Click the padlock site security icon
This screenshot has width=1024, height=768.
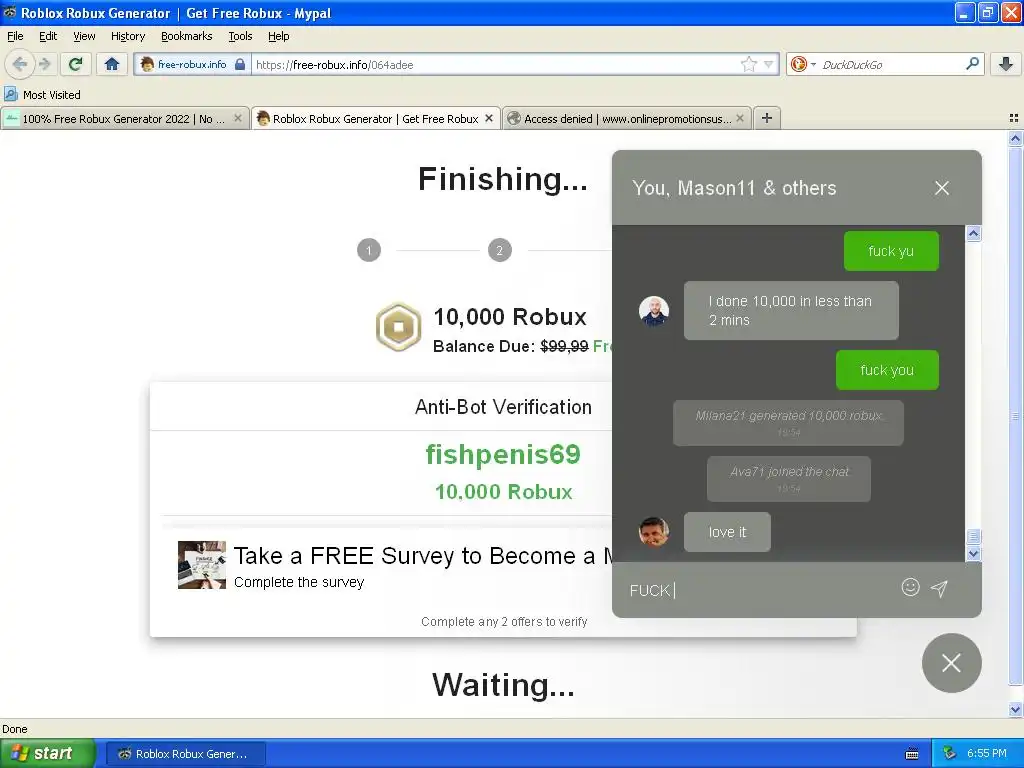240,64
